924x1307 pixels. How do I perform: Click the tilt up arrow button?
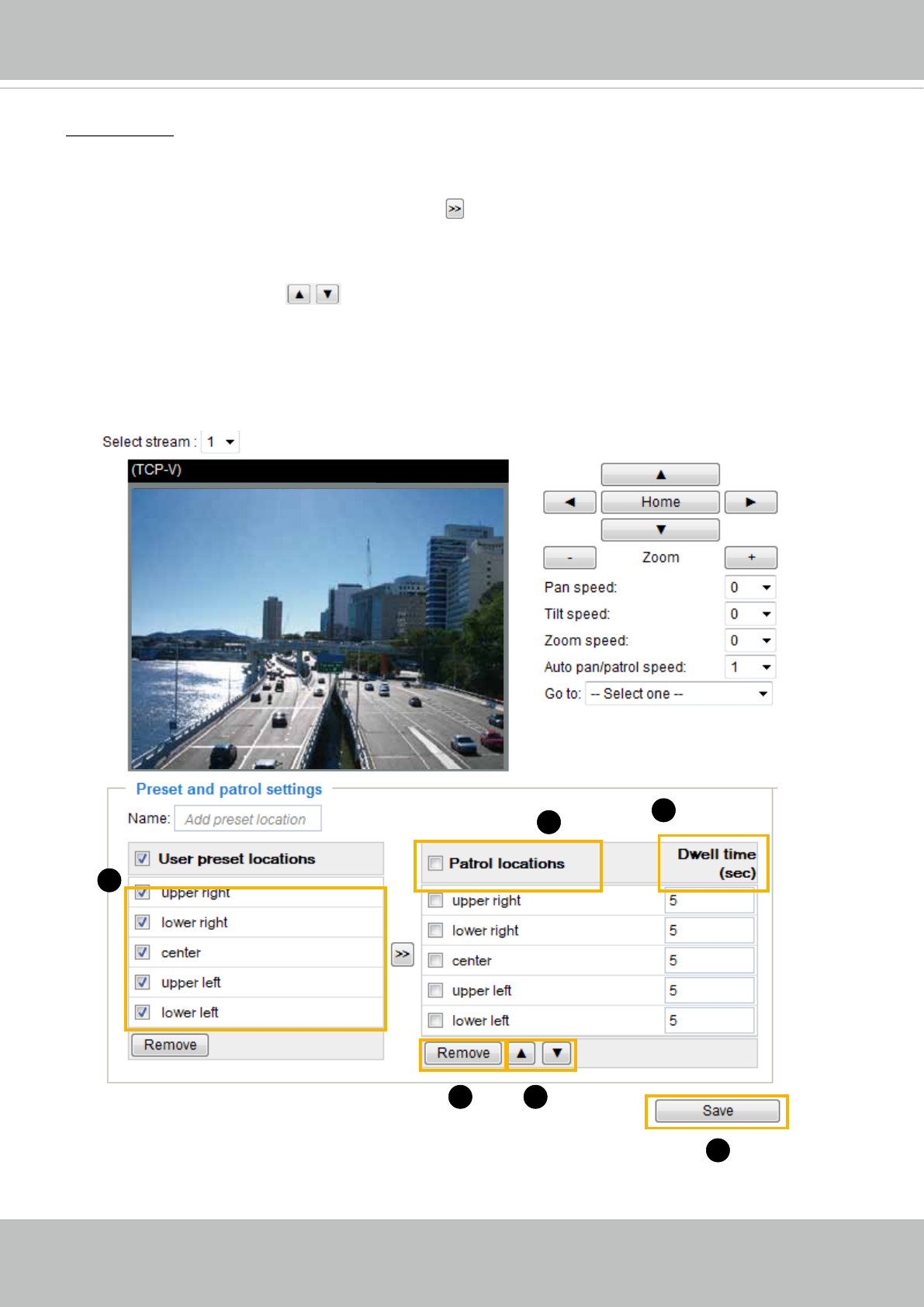tap(660, 474)
